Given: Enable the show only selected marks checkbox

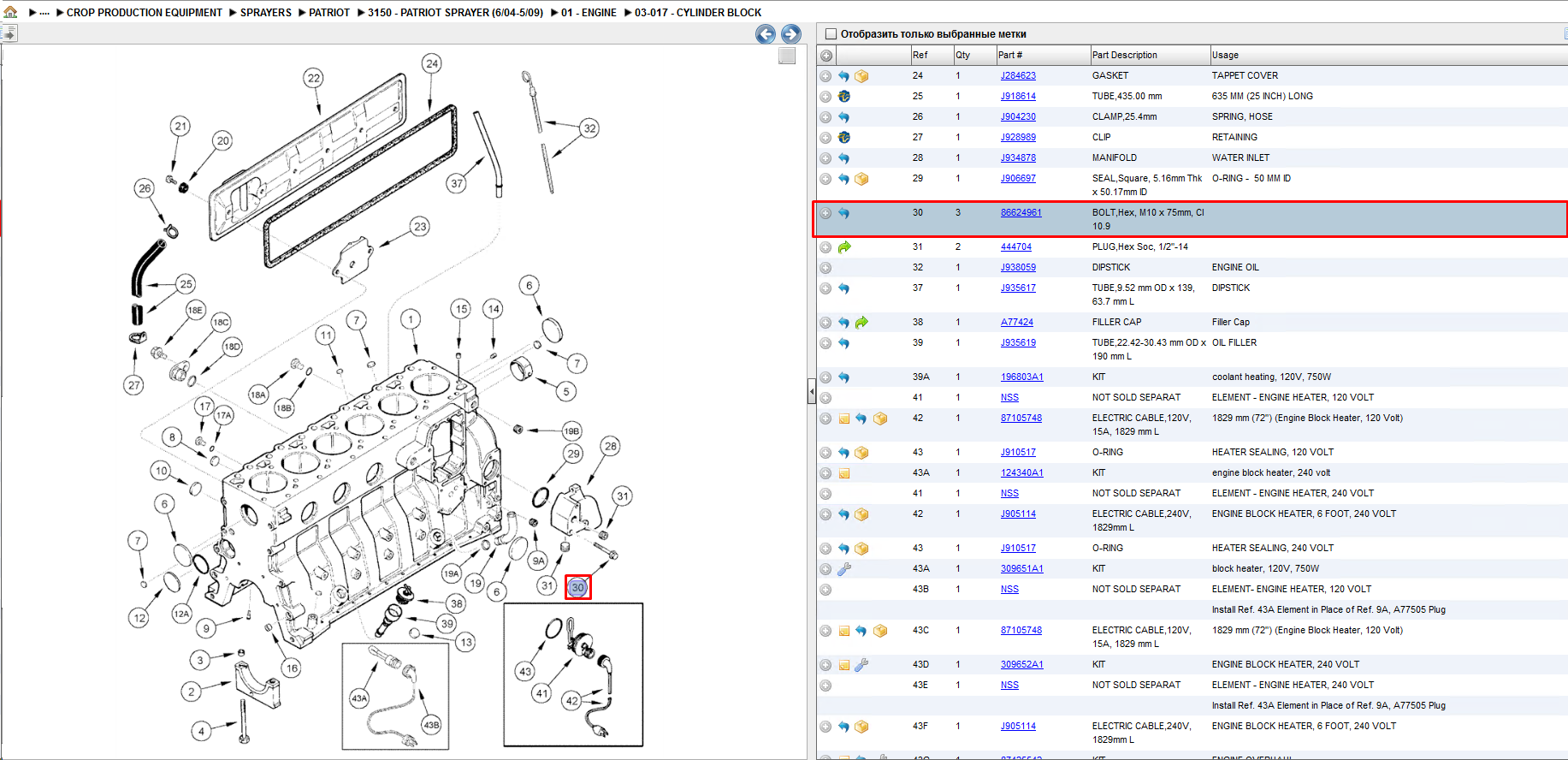Looking at the screenshot, I should point(830,34).
